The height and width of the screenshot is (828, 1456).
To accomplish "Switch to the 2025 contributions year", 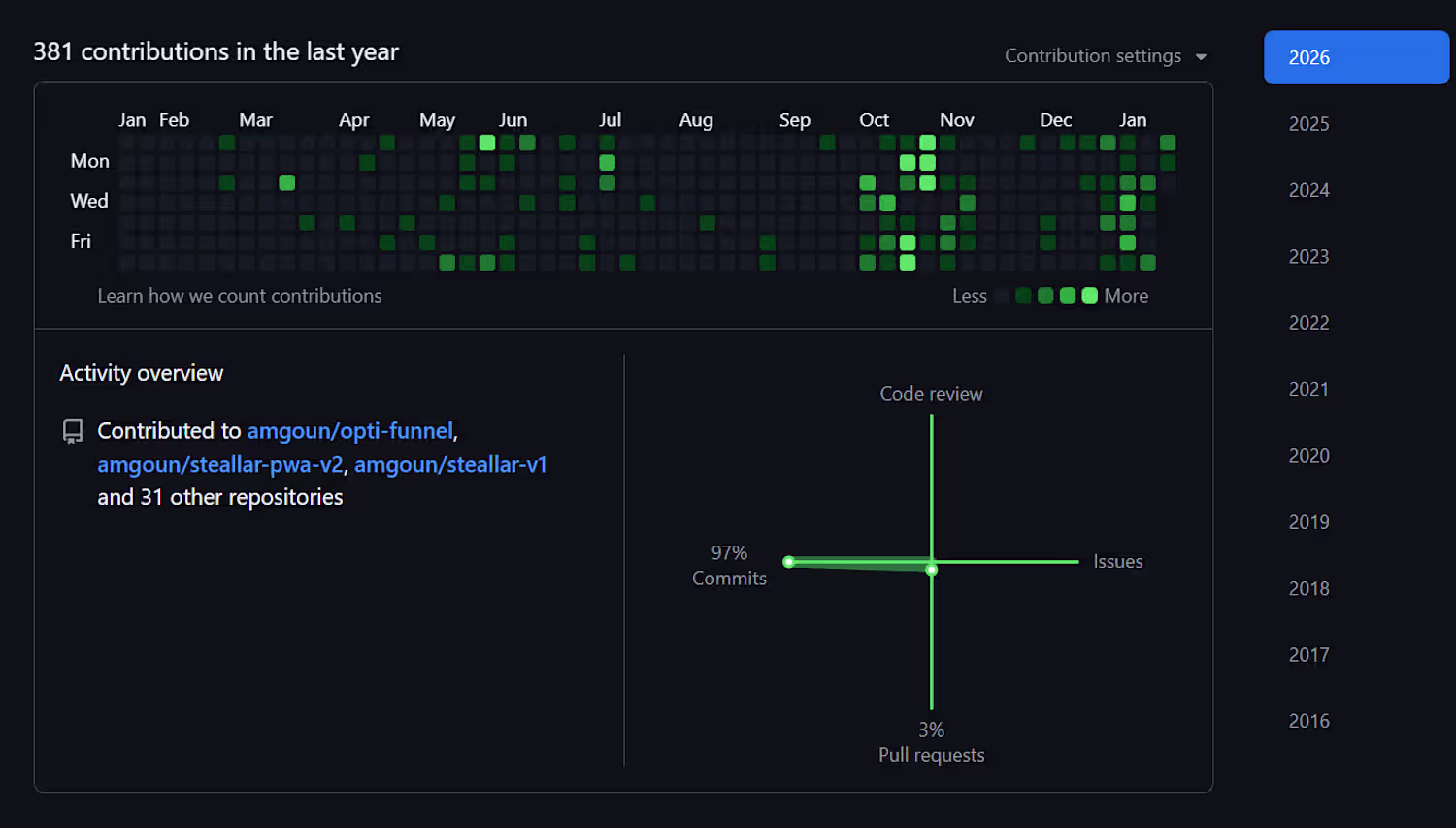I will pos(1308,124).
